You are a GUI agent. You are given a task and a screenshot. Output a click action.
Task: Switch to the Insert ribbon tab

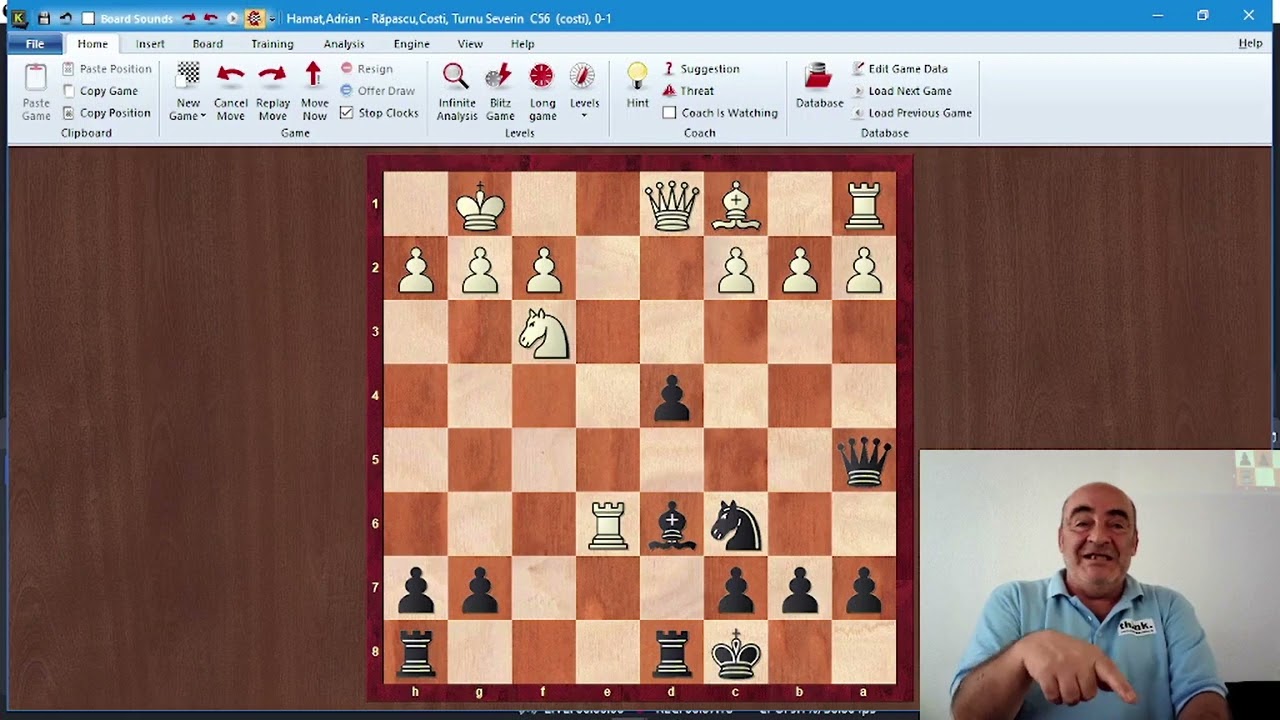150,44
